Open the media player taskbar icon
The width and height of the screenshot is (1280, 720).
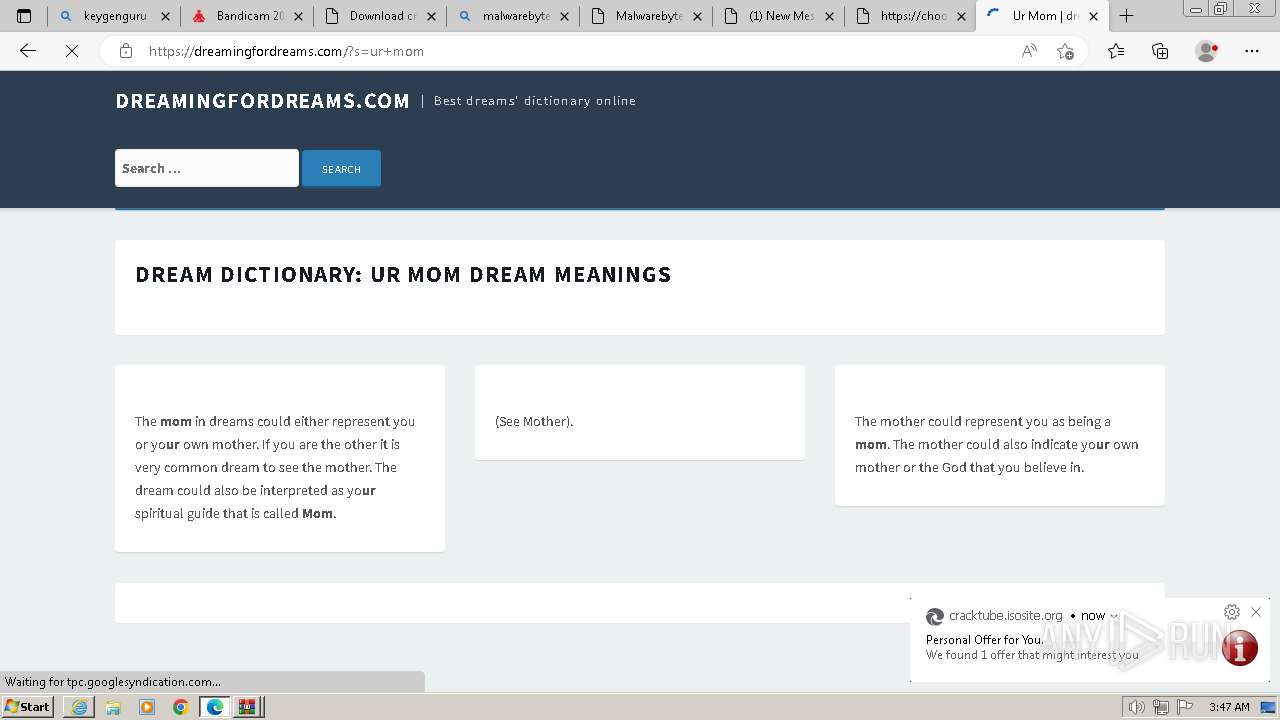pyautogui.click(x=147, y=707)
